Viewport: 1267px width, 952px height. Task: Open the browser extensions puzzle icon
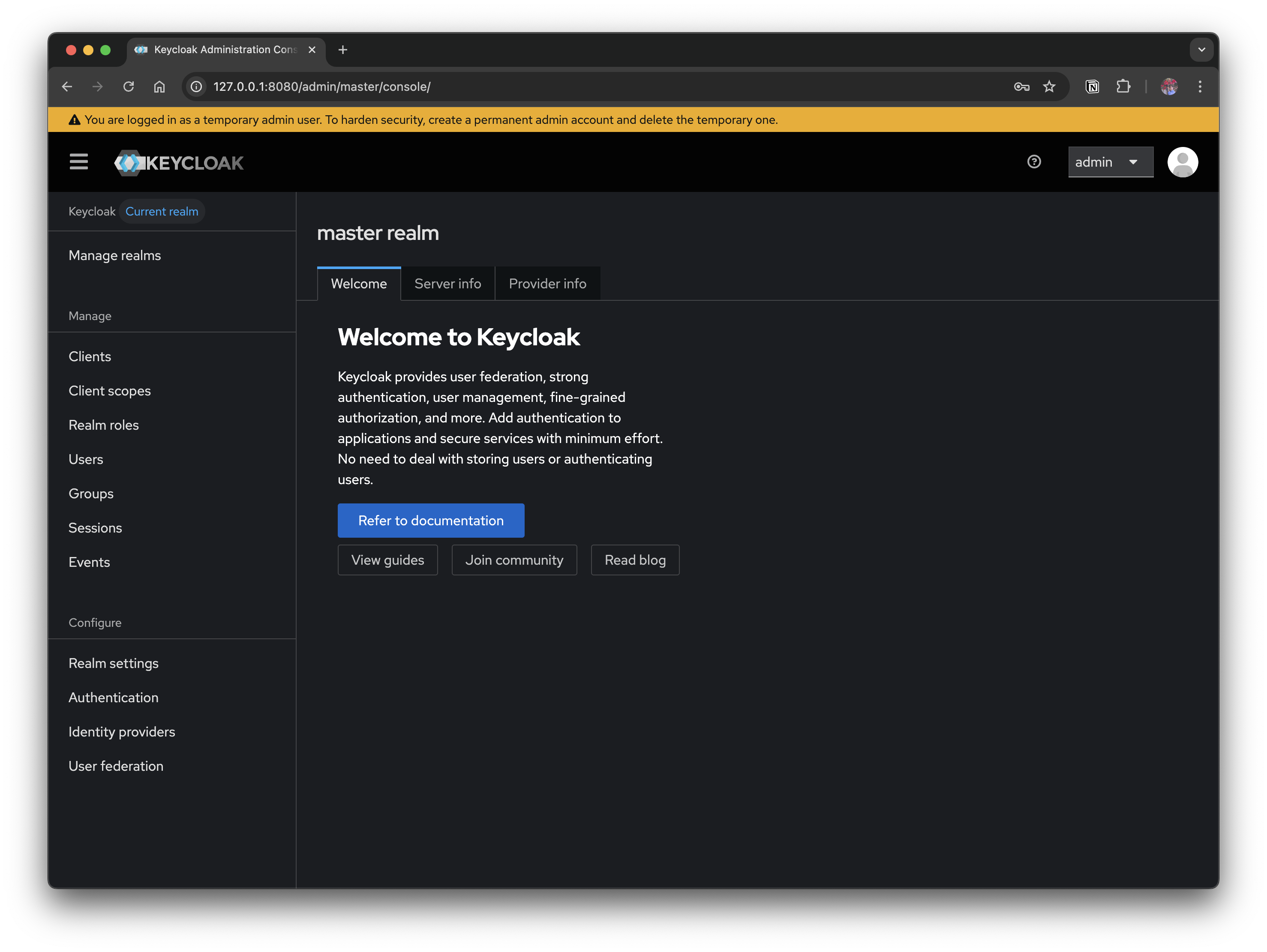pyautogui.click(x=1123, y=87)
